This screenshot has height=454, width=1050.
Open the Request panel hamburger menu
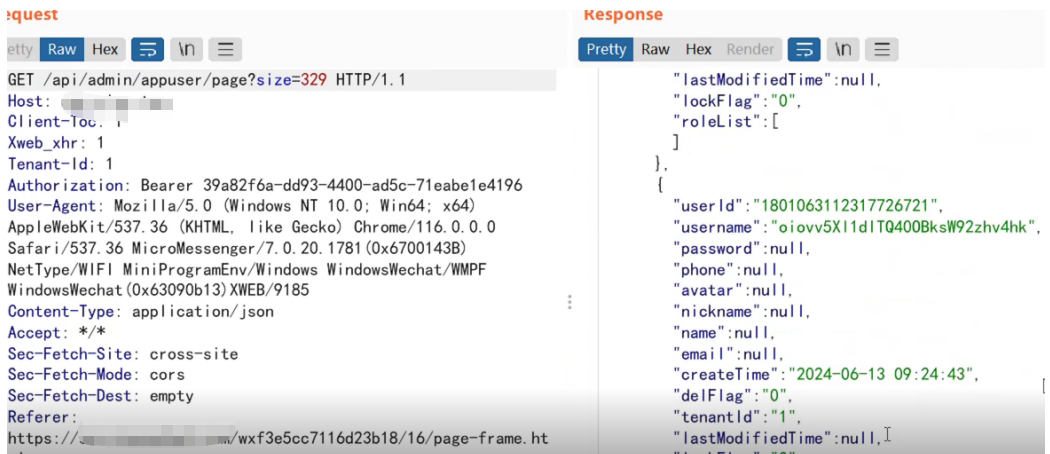point(226,49)
